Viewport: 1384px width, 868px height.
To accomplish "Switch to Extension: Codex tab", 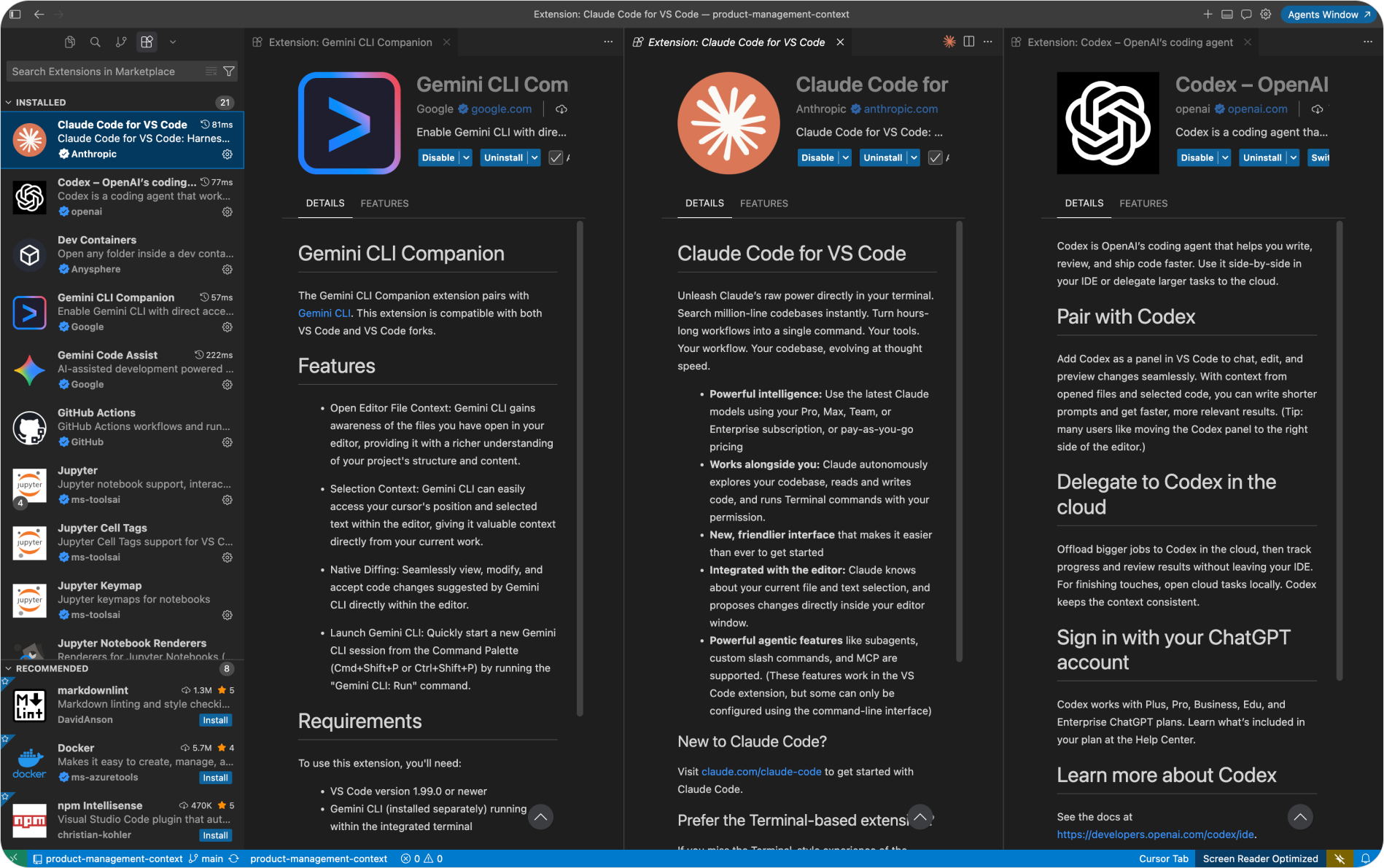I will coord(1130,42).
